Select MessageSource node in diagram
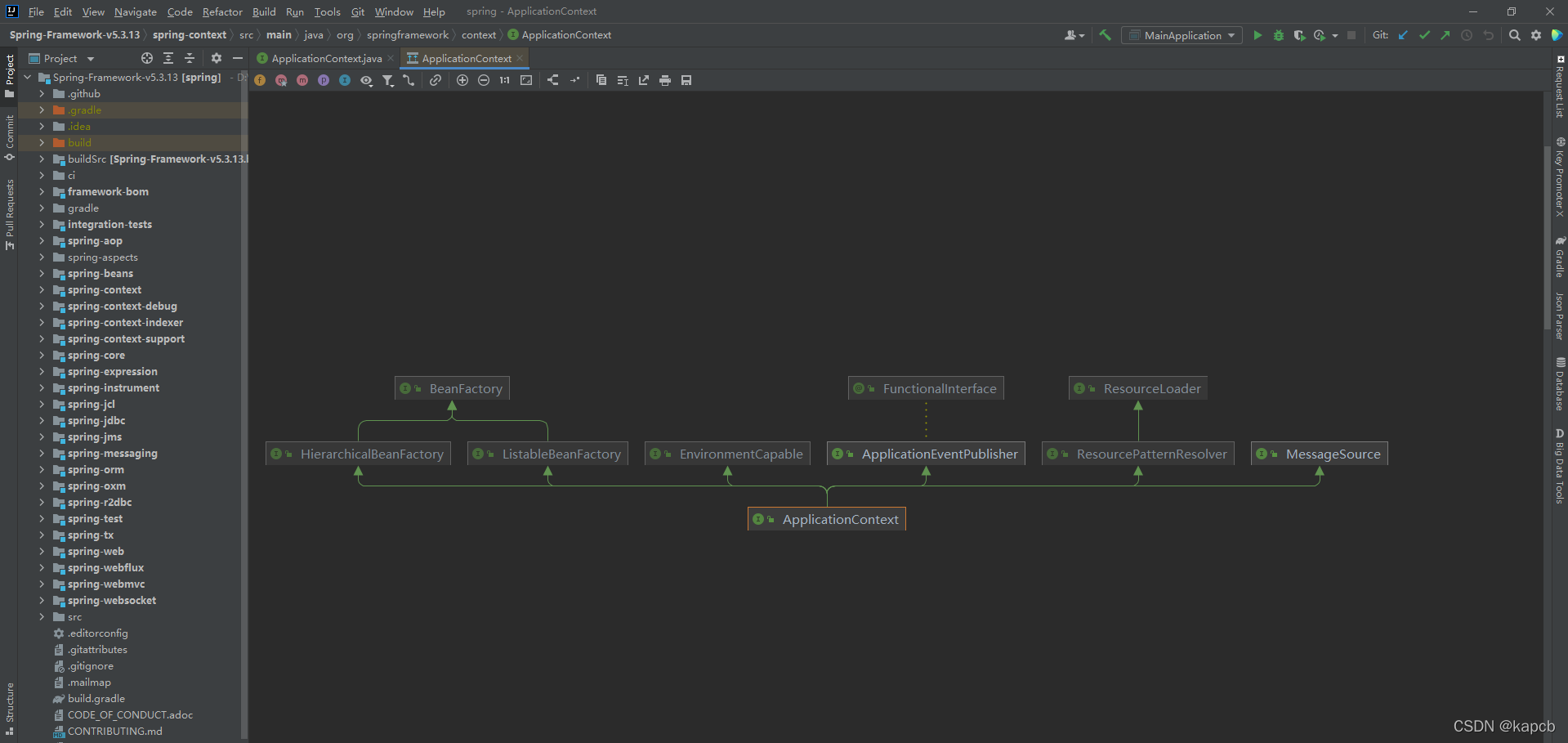The width and height of the screenshot is (1568, 743). (1319, 454)
